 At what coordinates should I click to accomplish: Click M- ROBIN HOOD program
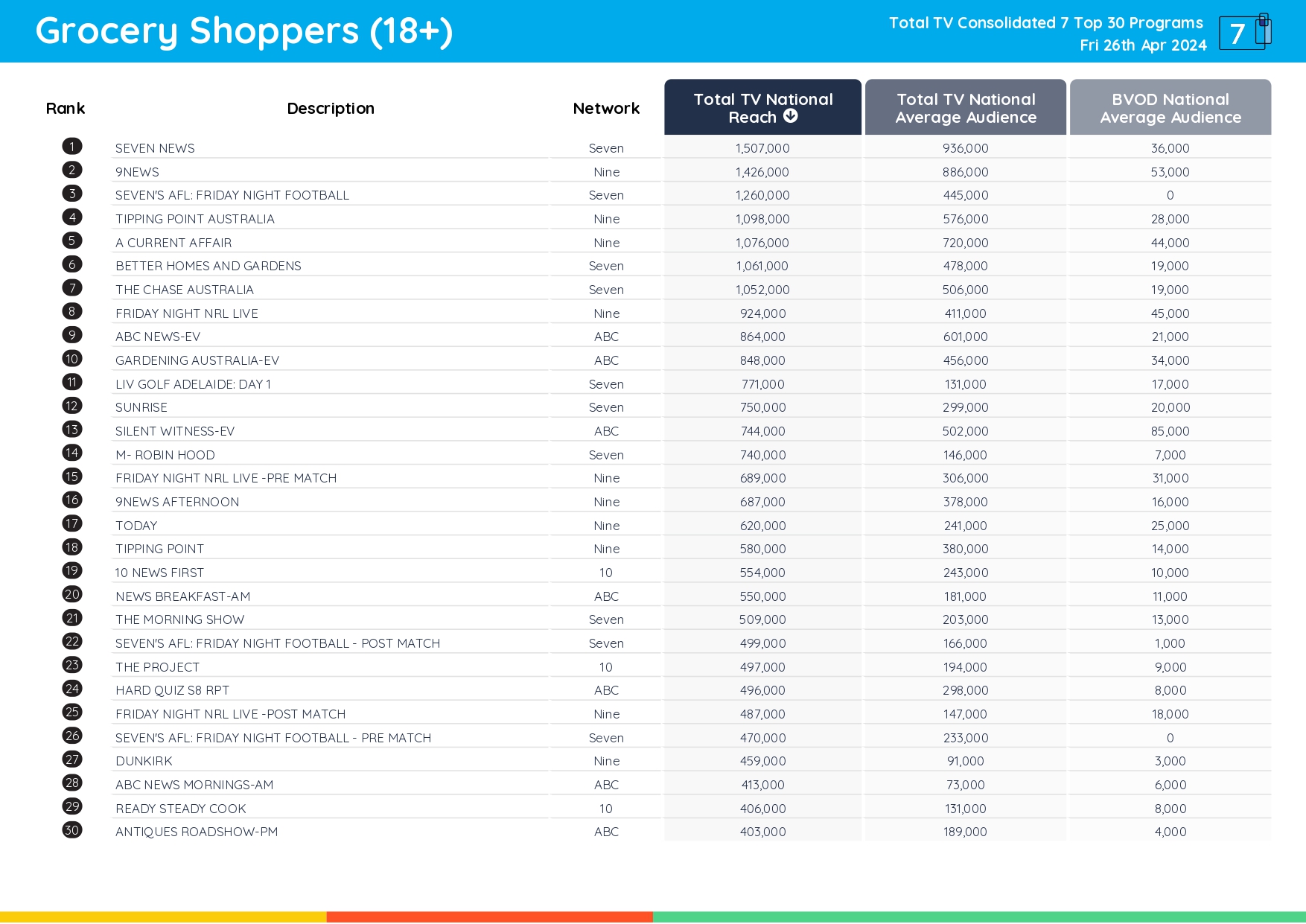[x=165, y=455]
